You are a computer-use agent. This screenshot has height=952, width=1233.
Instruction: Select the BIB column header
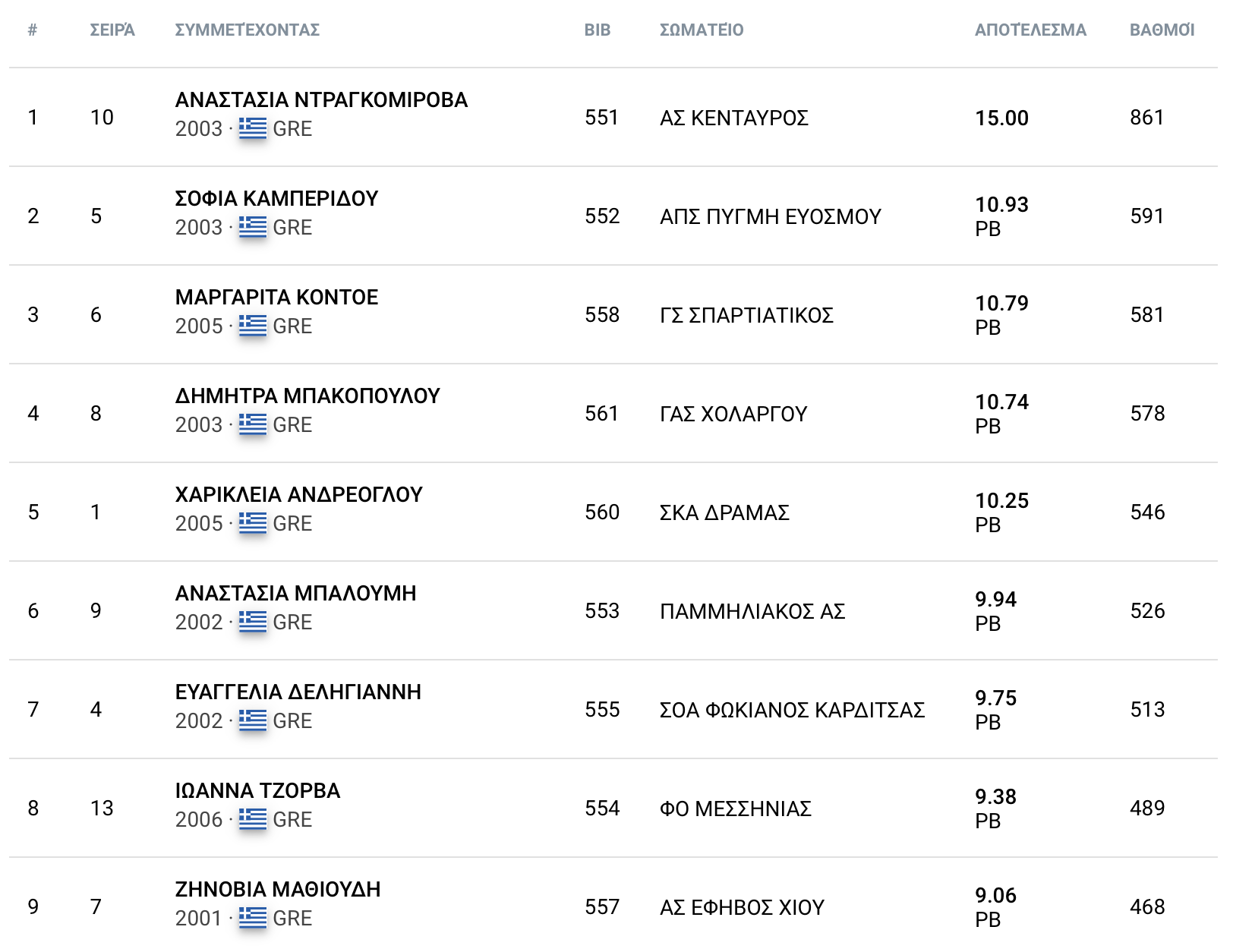pyautogui.click(x=597, y=30)
